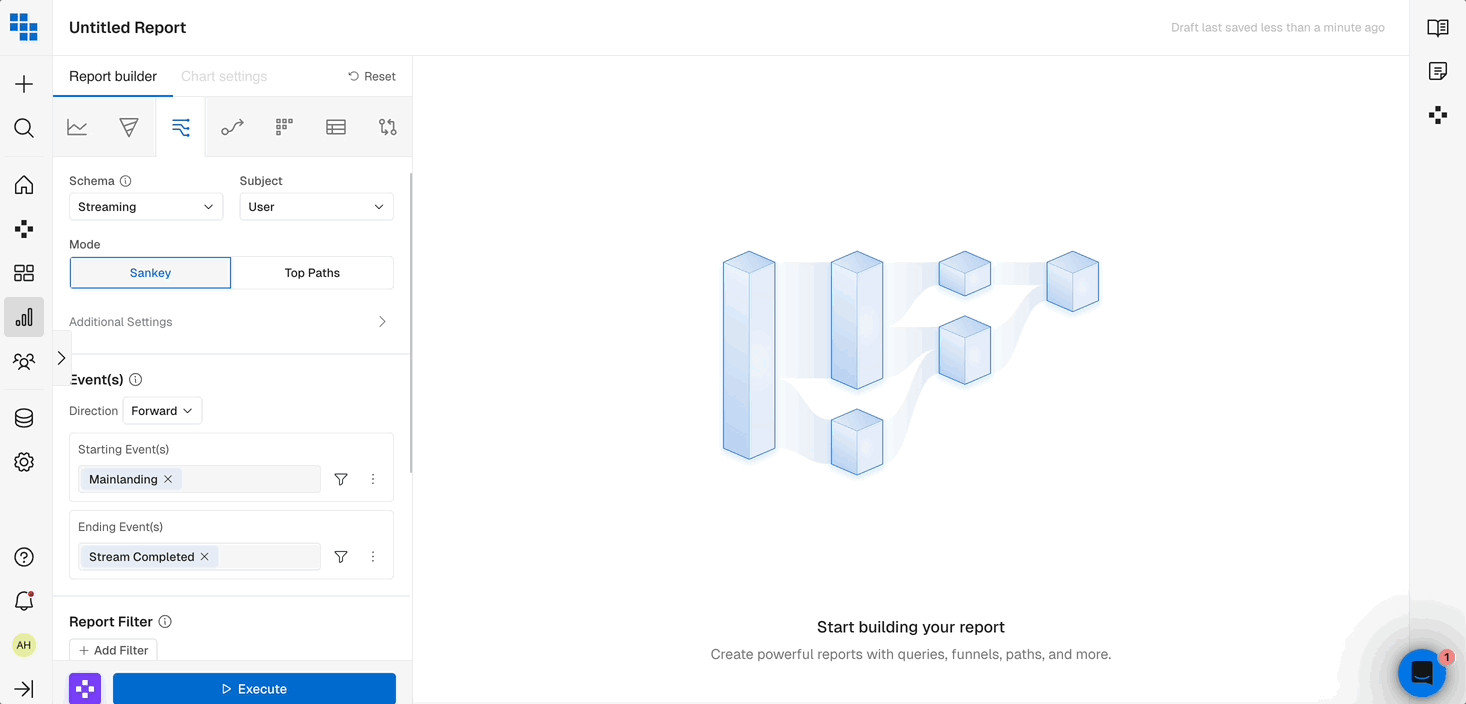
Task: Click the Reset button
Action: pos(372,76)
